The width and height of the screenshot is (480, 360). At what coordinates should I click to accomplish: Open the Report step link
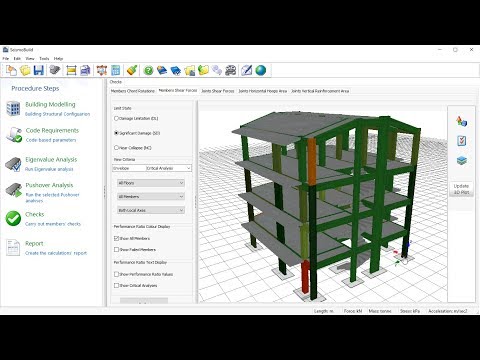point(34,243)
